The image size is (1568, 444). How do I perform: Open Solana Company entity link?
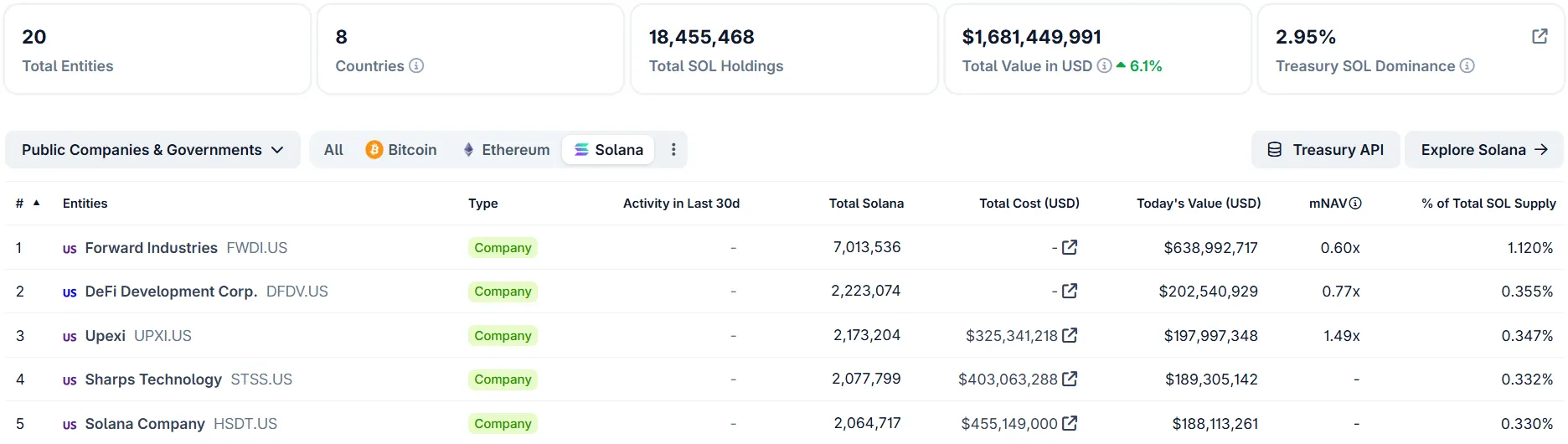click(x=145, y=424)
